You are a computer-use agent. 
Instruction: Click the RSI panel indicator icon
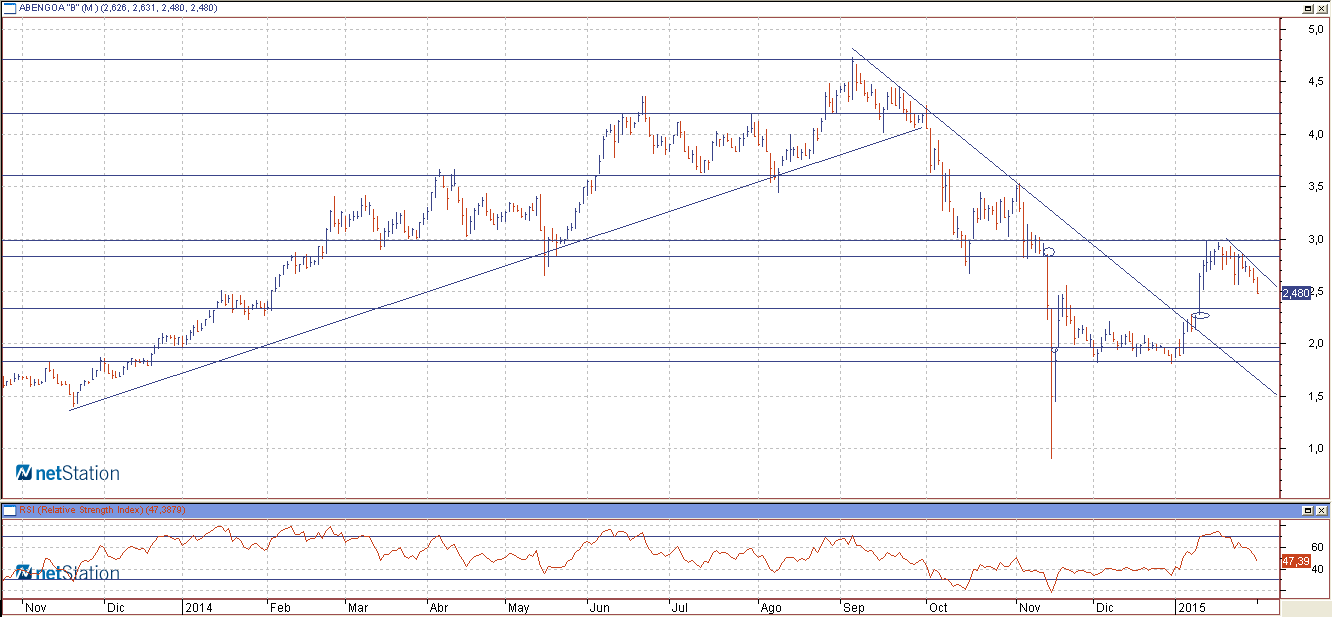coord(9,510)
